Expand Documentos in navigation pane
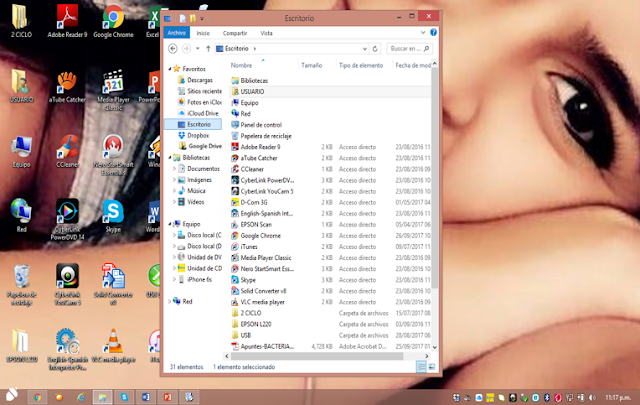Image resolution: width=640 pixels, height=405 pixels. tap(174, 169)
